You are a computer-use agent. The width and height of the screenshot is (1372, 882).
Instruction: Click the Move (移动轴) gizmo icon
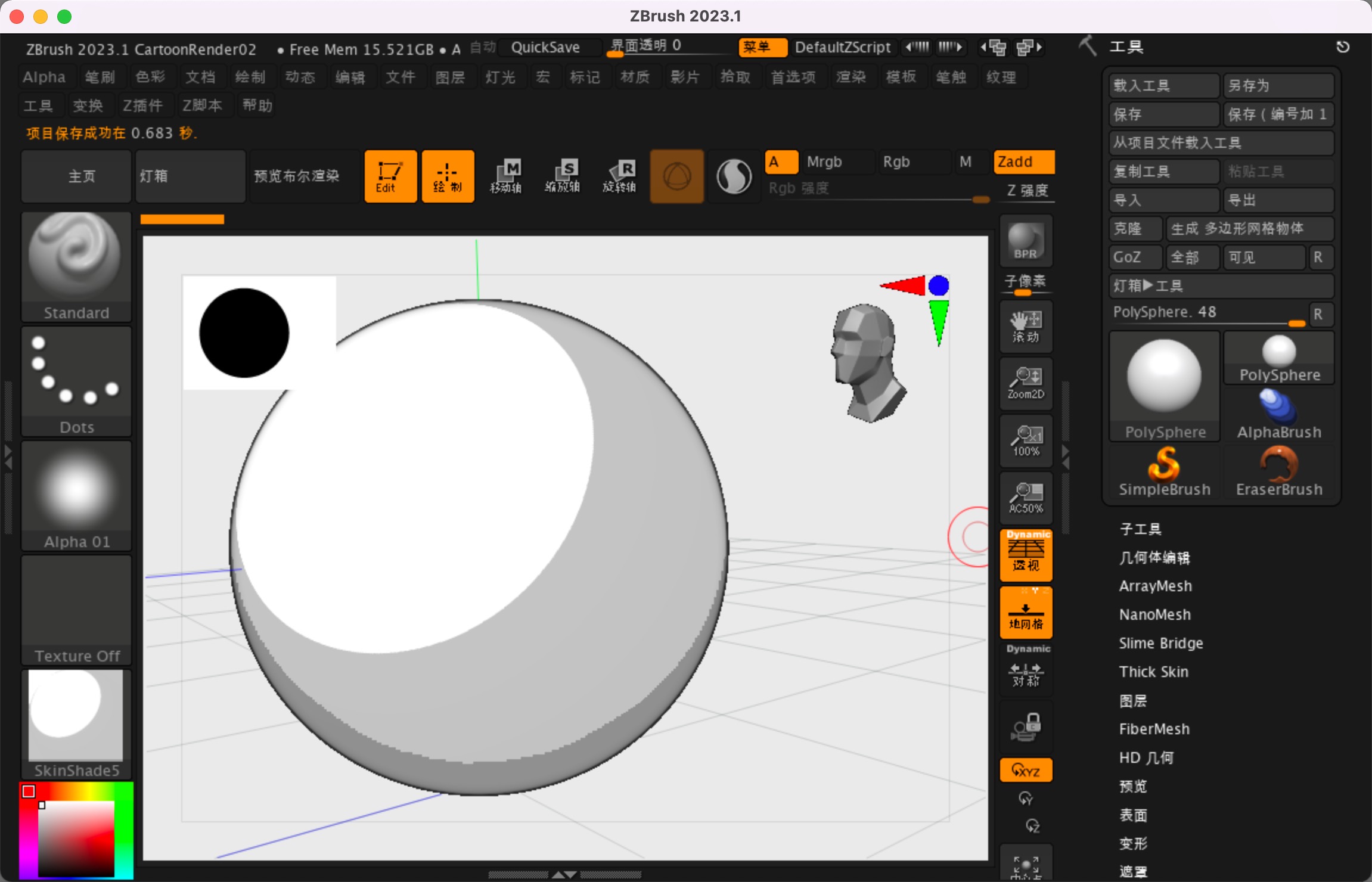[x=505, y=176]
